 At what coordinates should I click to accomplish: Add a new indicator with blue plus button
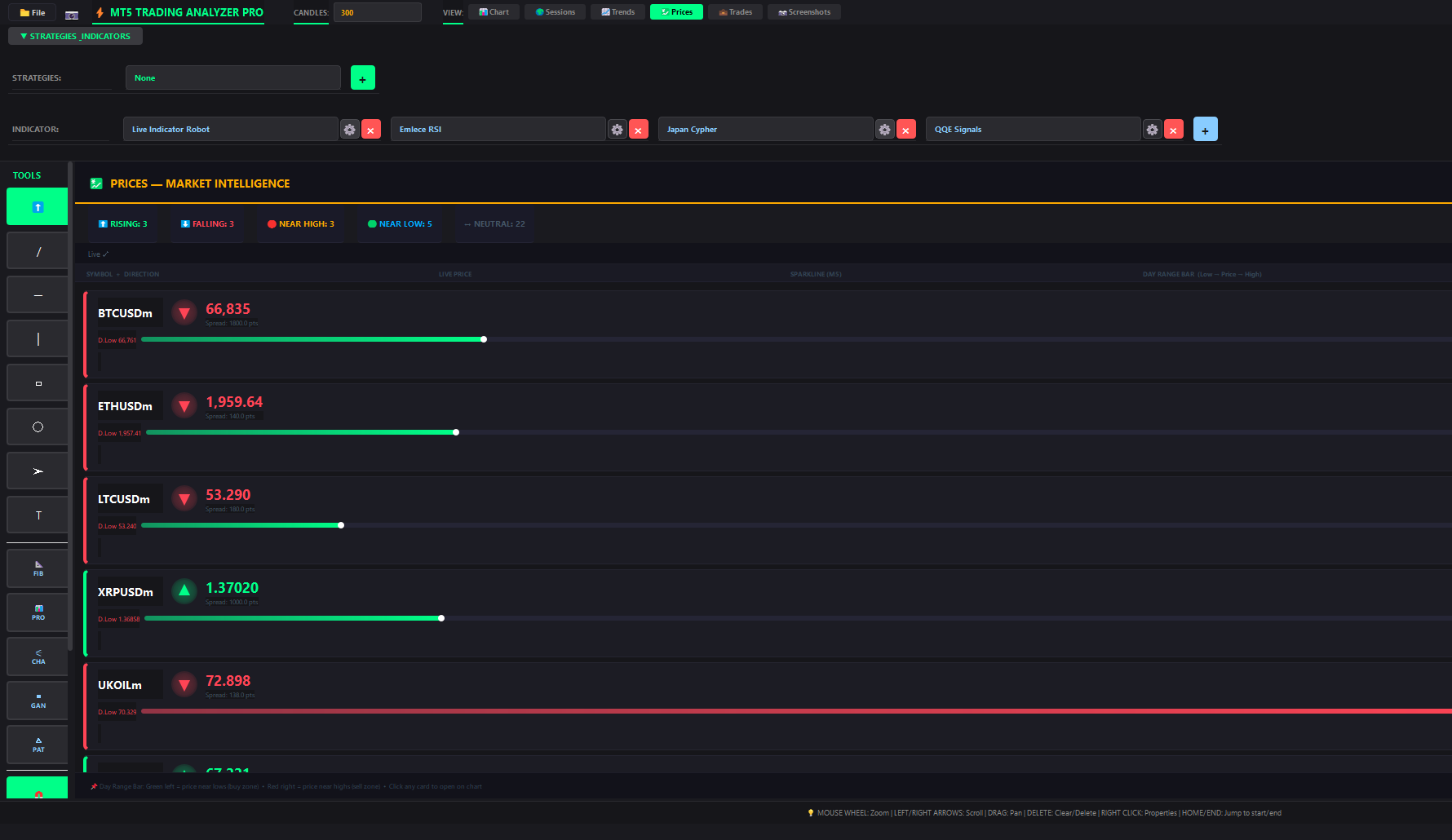pos(1205,130)
